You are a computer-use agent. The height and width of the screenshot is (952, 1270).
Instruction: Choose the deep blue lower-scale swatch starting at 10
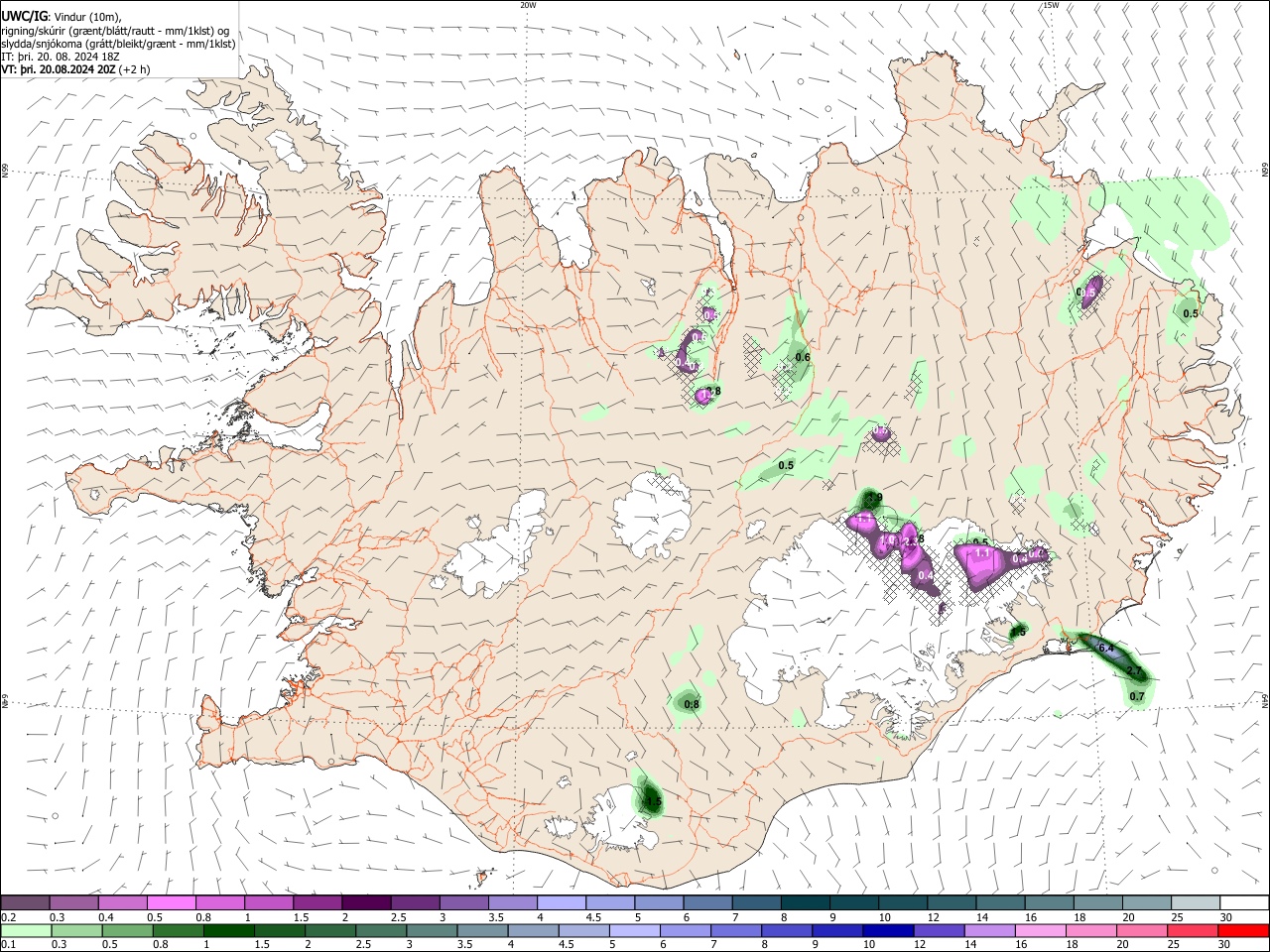point(888,931)
